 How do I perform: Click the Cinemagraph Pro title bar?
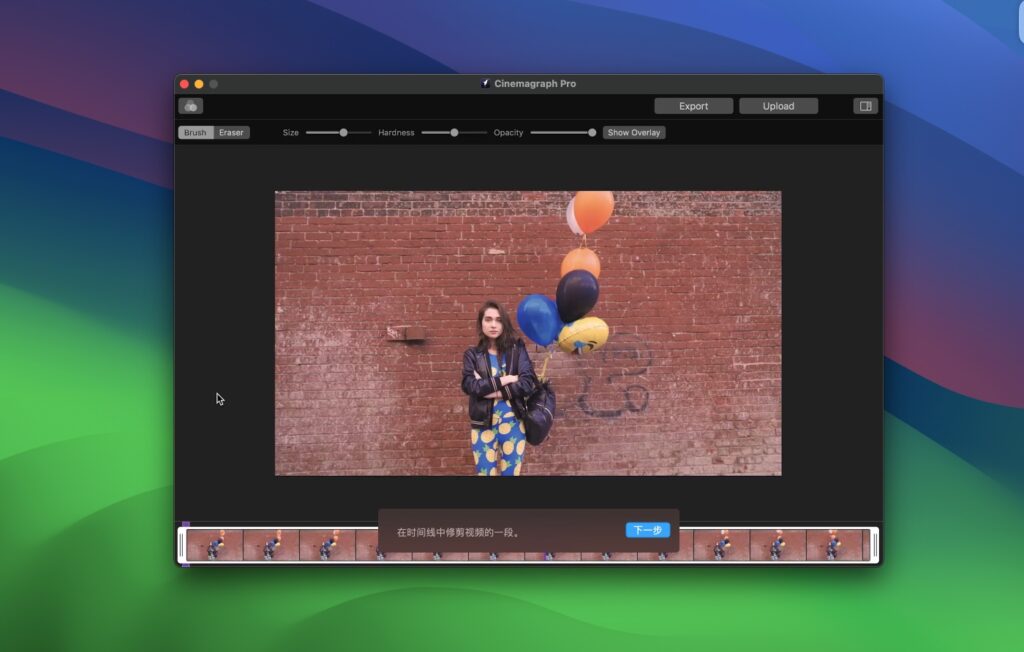tap(530, 85)
